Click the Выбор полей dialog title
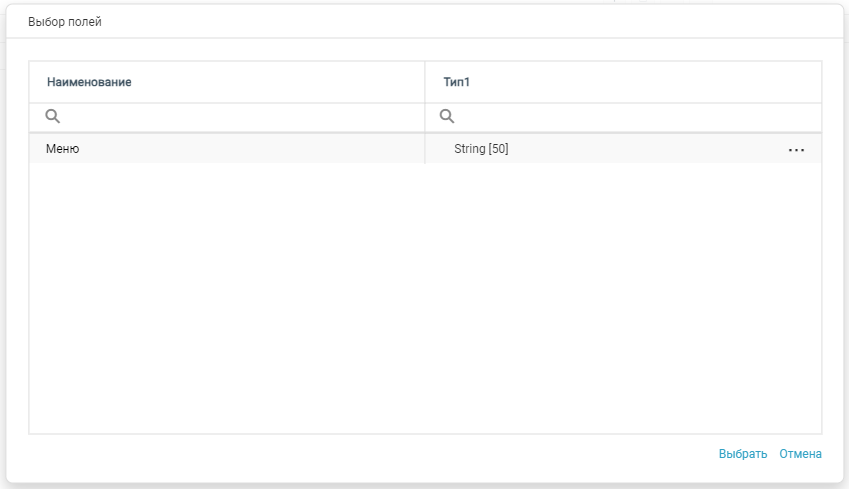Screen dimensions: 849x489 pos(65,22)
